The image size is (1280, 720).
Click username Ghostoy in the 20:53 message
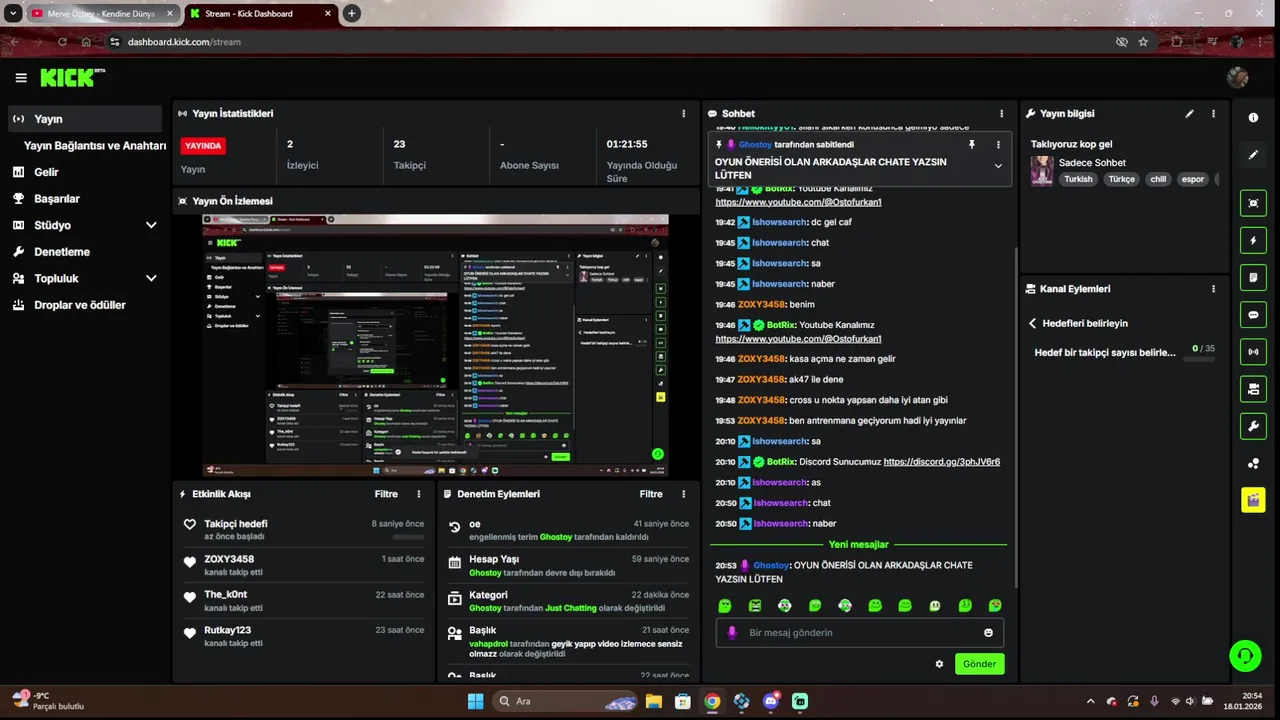[771, 565]
